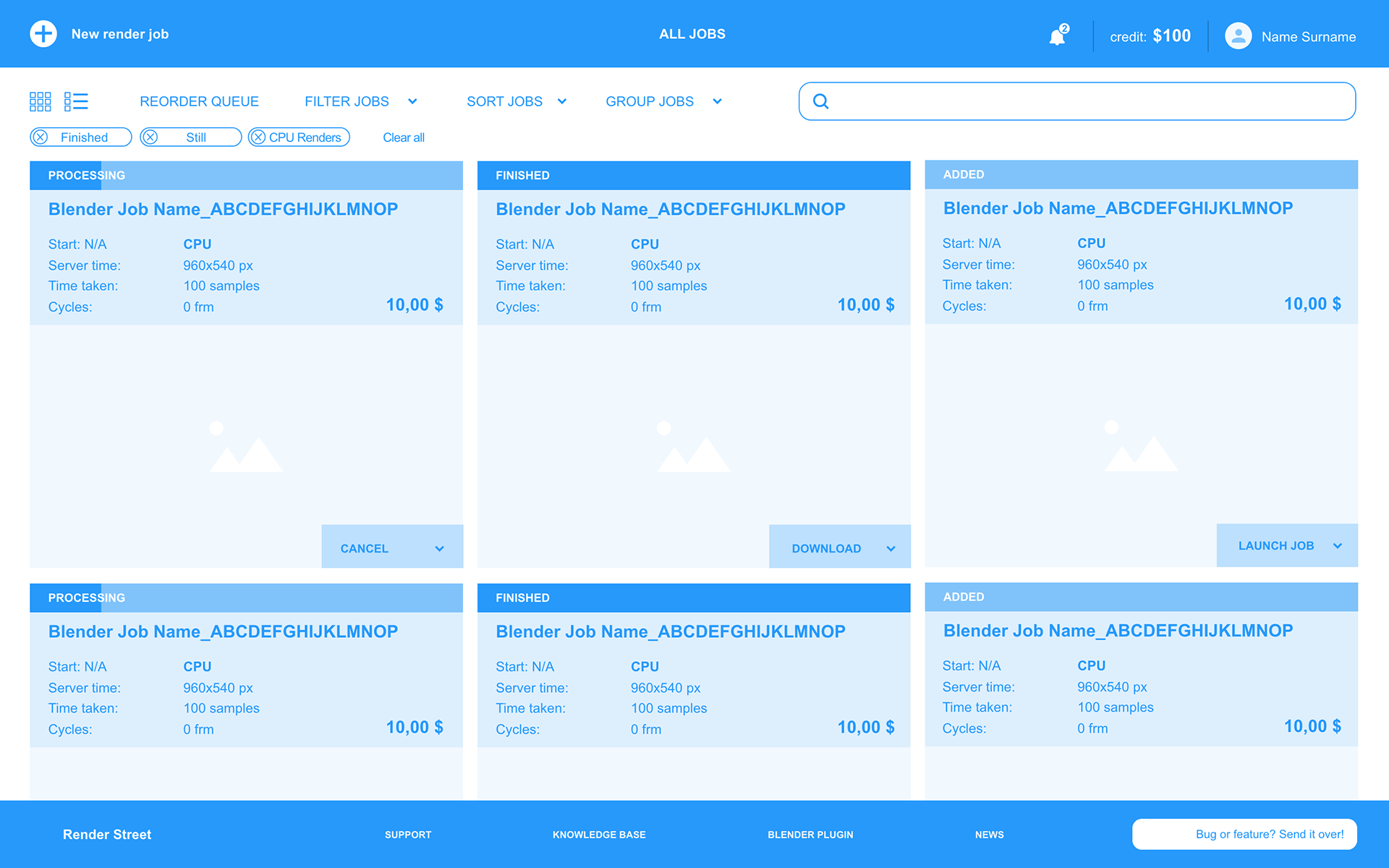Image resolution: width=1389 pixels, height=868 pixels.
Task: Click the first Finished status header
Action: 694,175
